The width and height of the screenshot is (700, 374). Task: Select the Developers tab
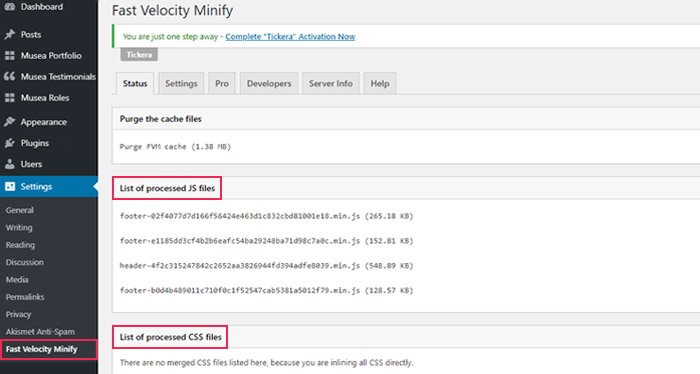pos(269,83)
